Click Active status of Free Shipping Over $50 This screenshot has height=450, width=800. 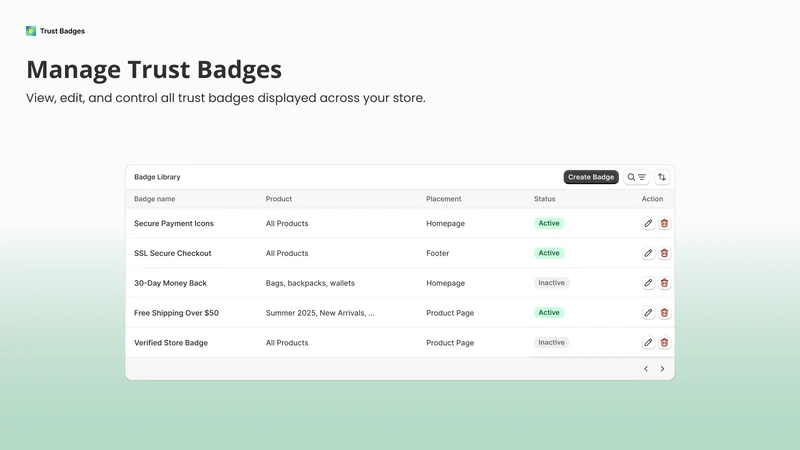(549, 313)
